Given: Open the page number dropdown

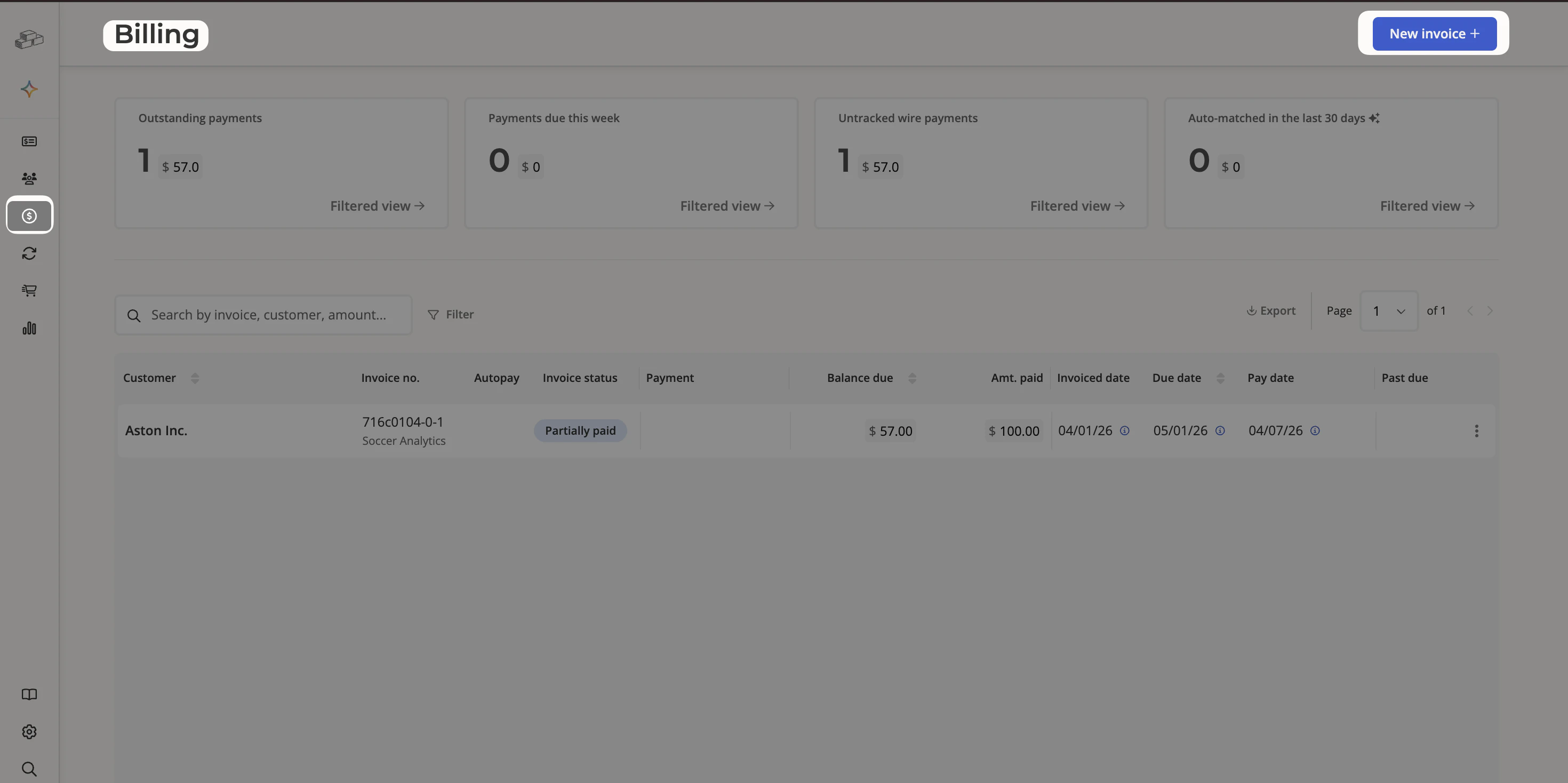Looking at the screenshot, I should [x=1388, y=310].
